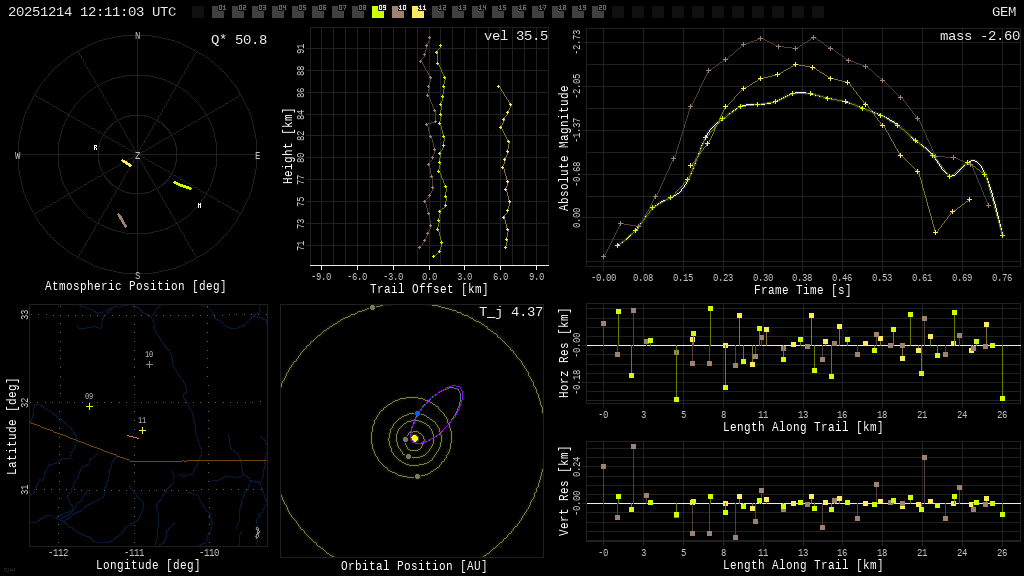Click station 09 cross marker on map

pos(89,406)
